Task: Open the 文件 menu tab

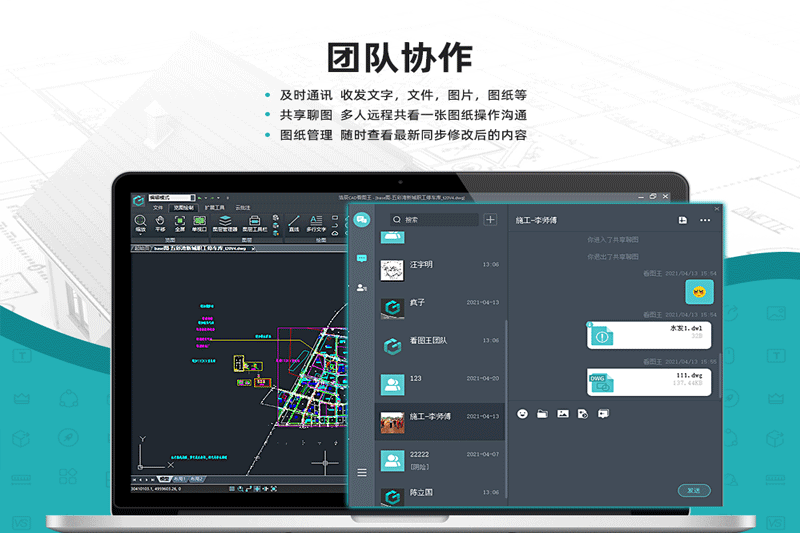Action: (x=157, y=208)
